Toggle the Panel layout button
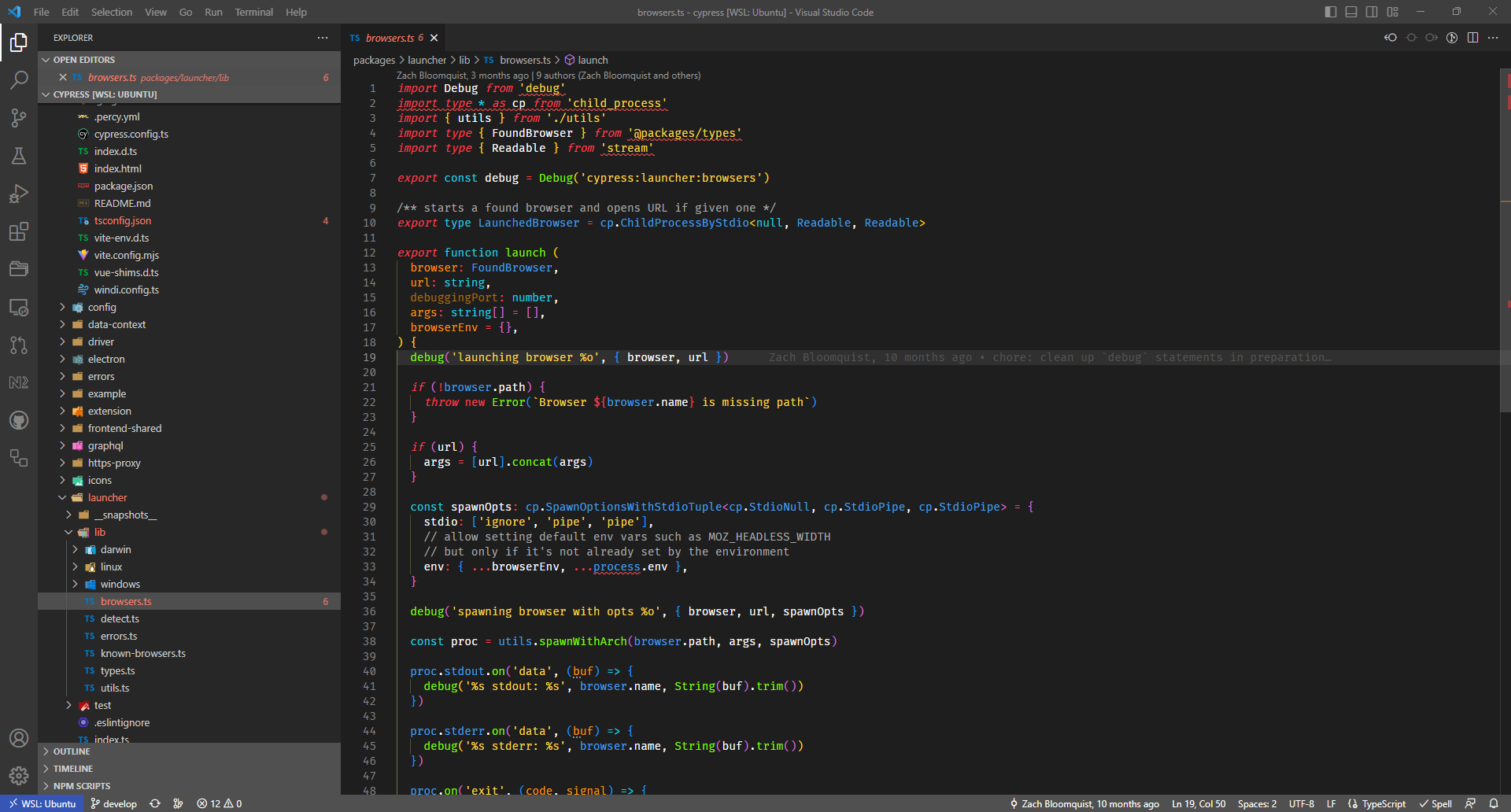Screen dimensions: 1511x812 pos(1351,12)
